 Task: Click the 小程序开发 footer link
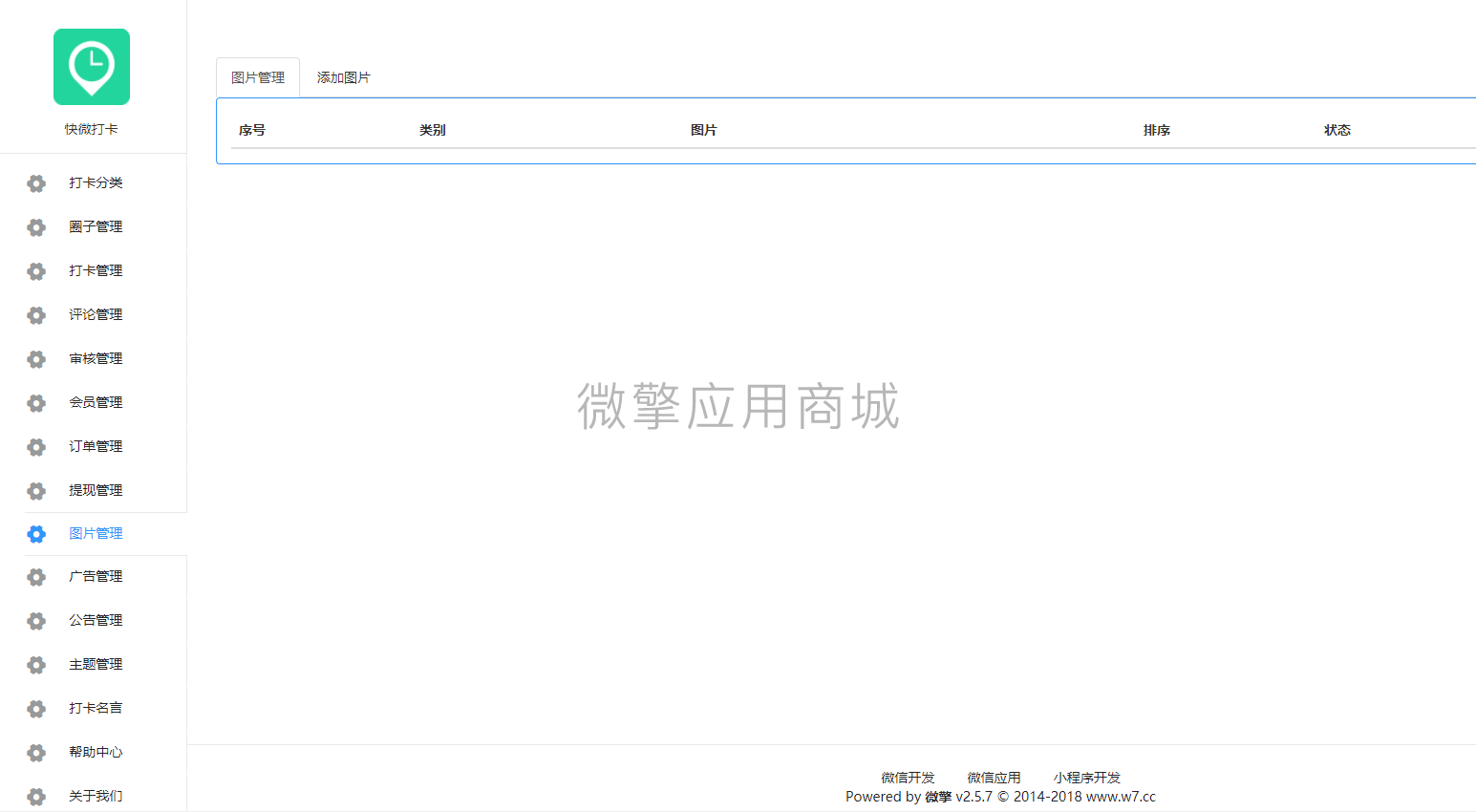pyautogui.click(x=1086, y=777)
